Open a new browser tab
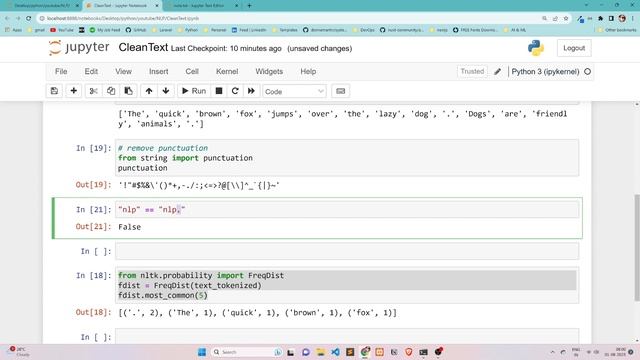640x360 pixels. (249, 6)
